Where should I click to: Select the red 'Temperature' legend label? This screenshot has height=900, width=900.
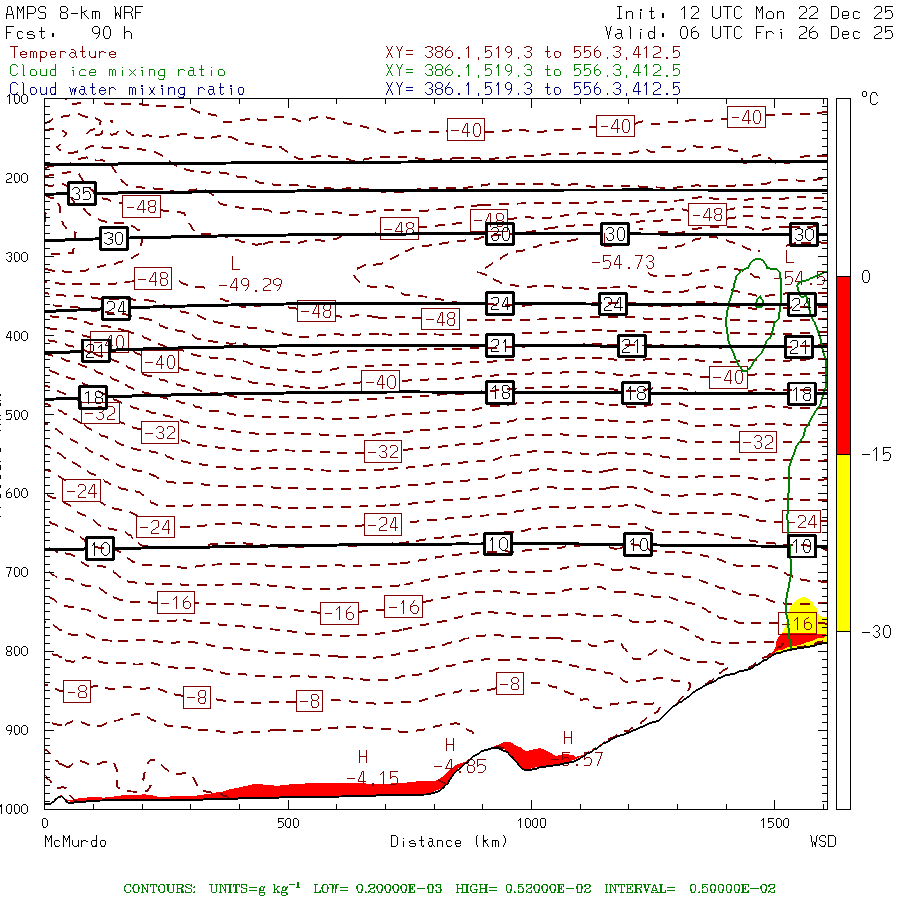(x=63, y=53)
